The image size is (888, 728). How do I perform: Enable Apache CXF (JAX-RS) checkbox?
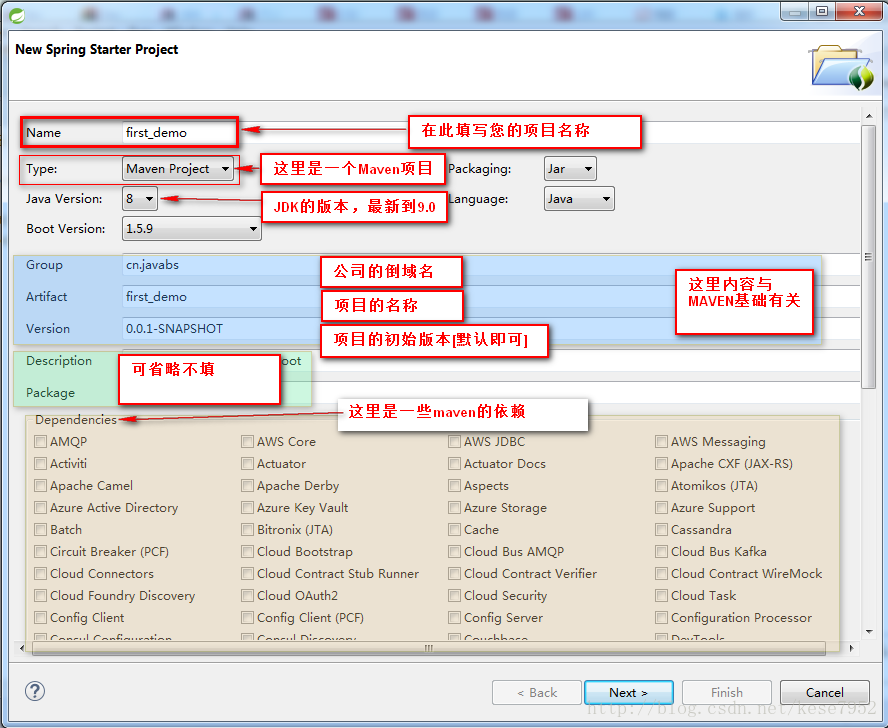(x=661, y=463)
